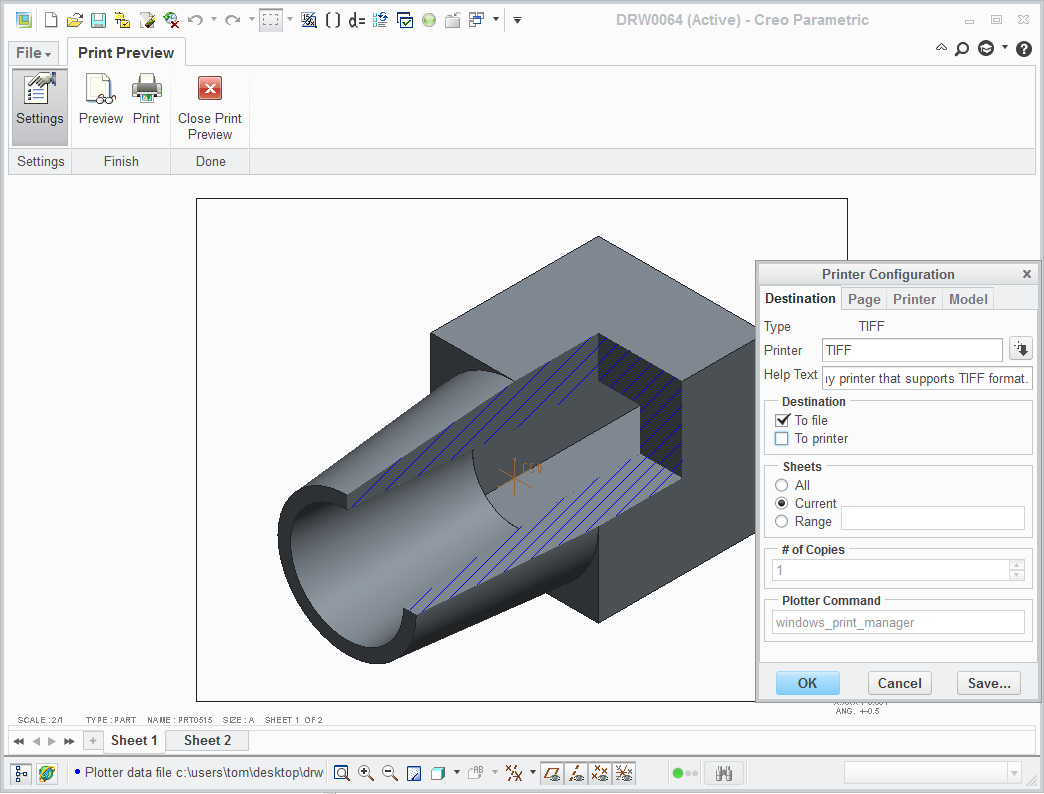
Task: Toggle the model tree icon in status bar
Action: coord(21,773)
